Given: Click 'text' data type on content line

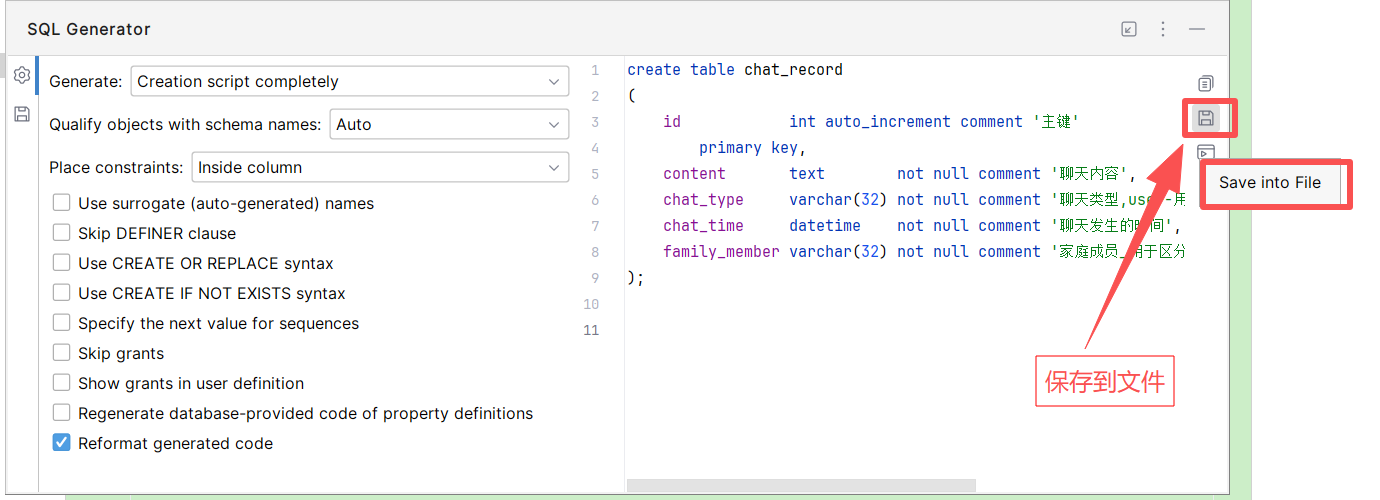Looking at the screenshot, I should click(807, 174).
